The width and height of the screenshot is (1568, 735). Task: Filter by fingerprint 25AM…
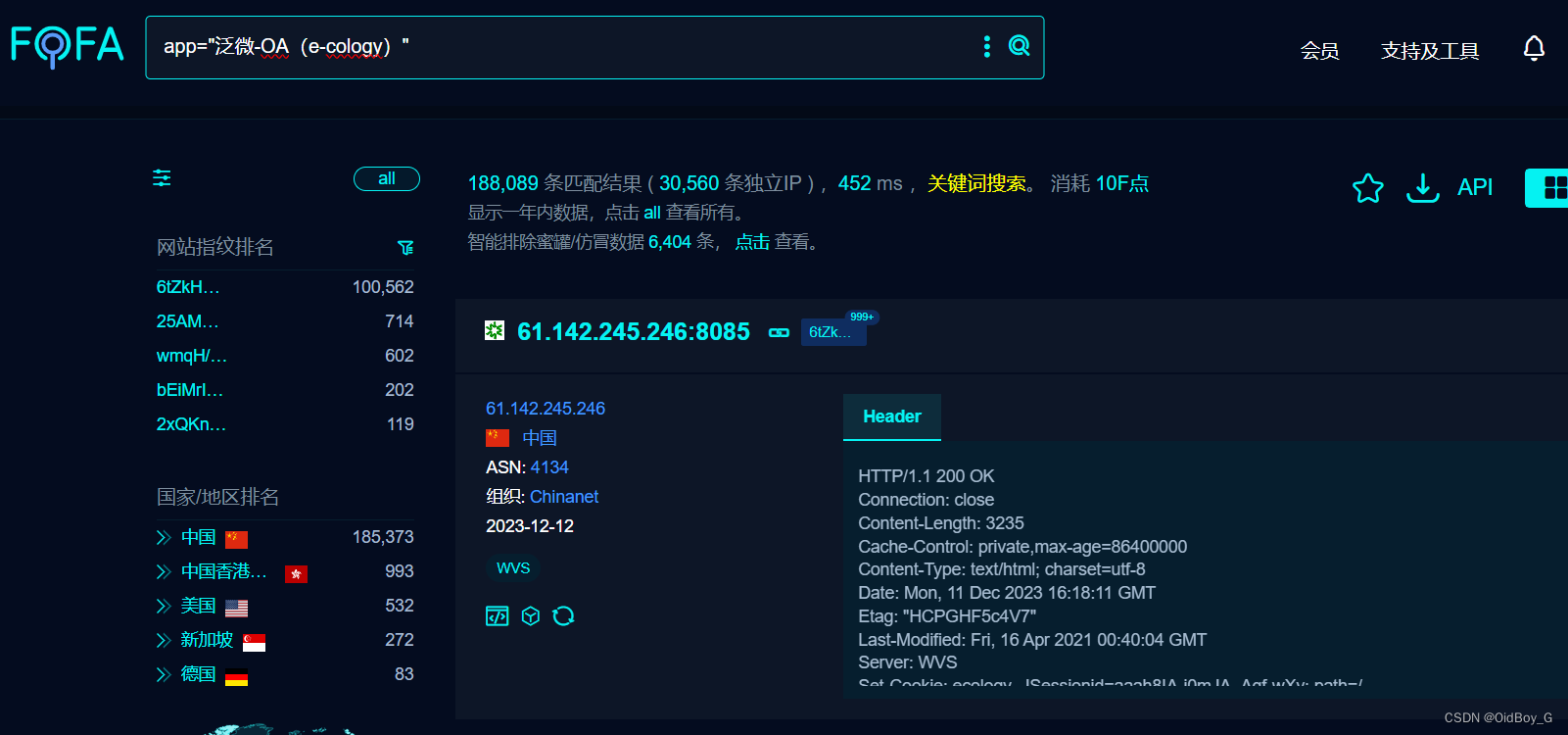coord(187,321)
